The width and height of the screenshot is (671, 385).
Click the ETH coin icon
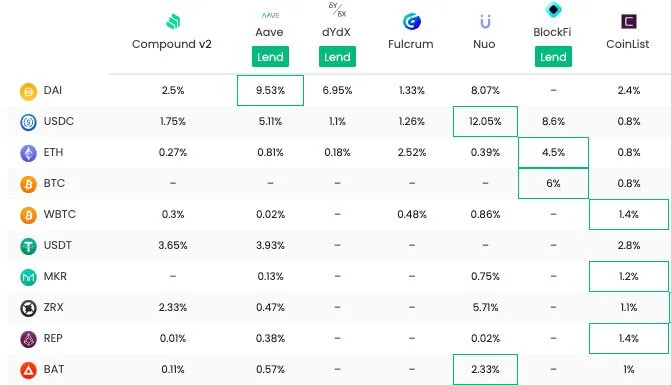(x=28, y=153)
